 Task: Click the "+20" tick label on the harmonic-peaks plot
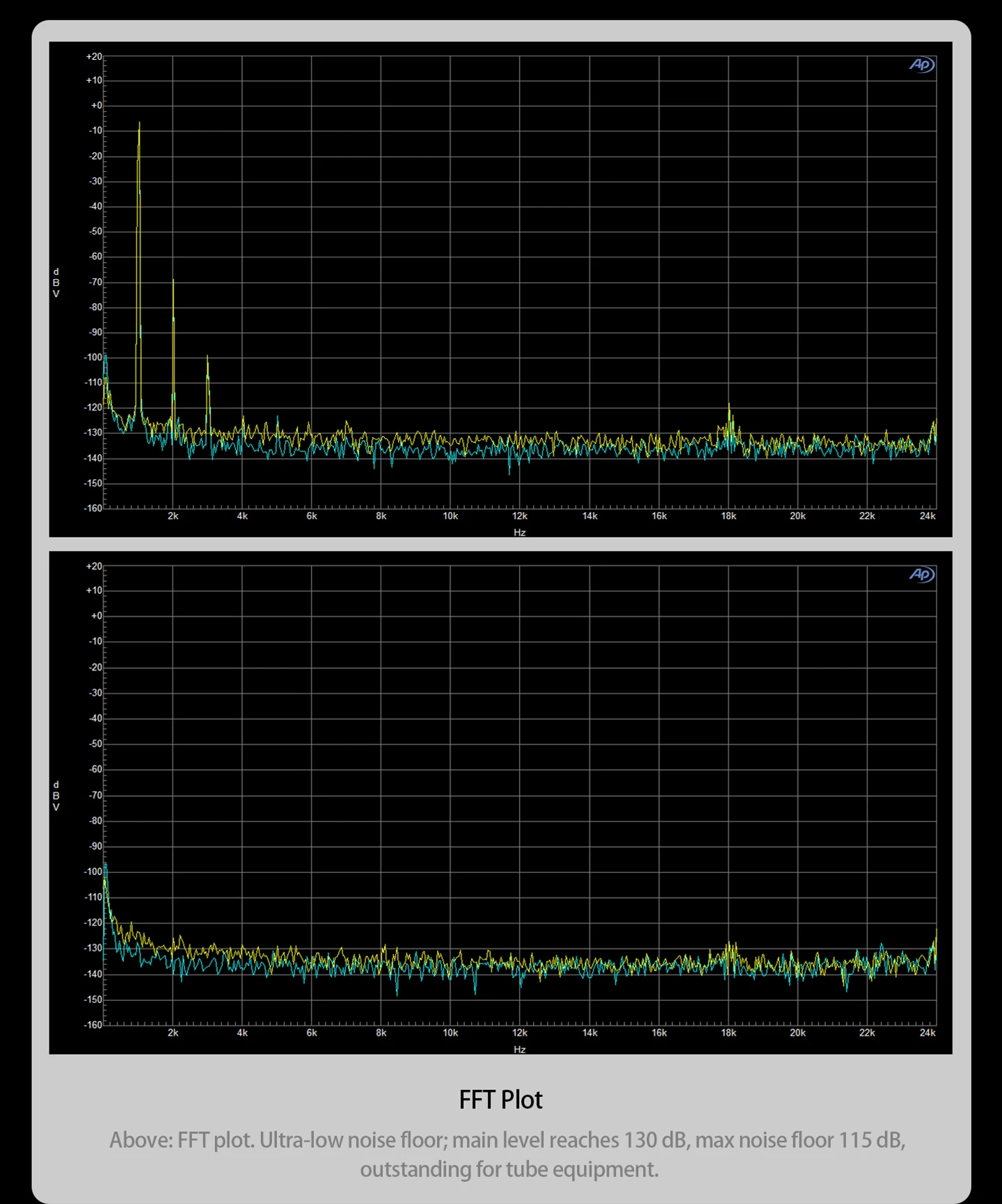click(x=94, y=56)
